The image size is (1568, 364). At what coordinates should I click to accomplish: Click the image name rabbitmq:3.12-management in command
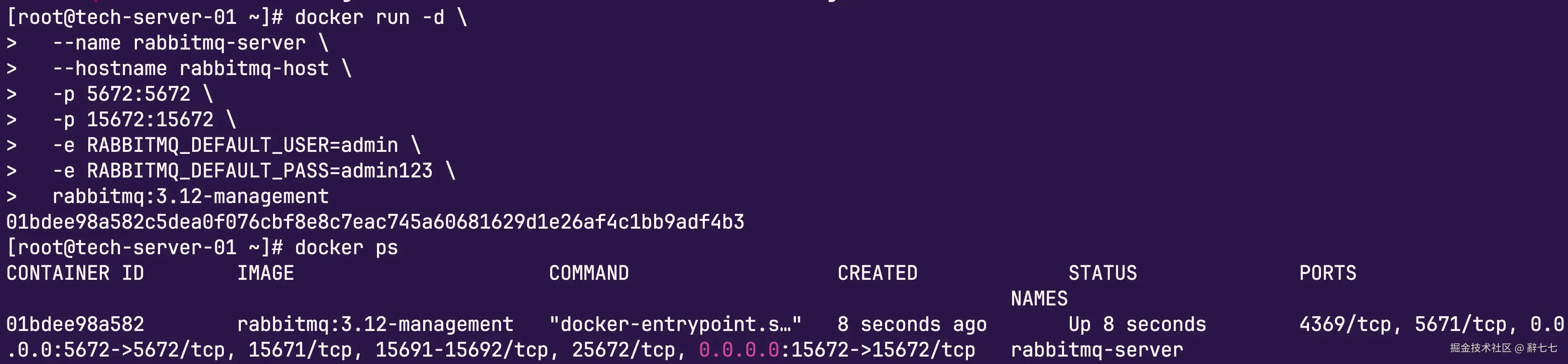(x=191, y=196)
